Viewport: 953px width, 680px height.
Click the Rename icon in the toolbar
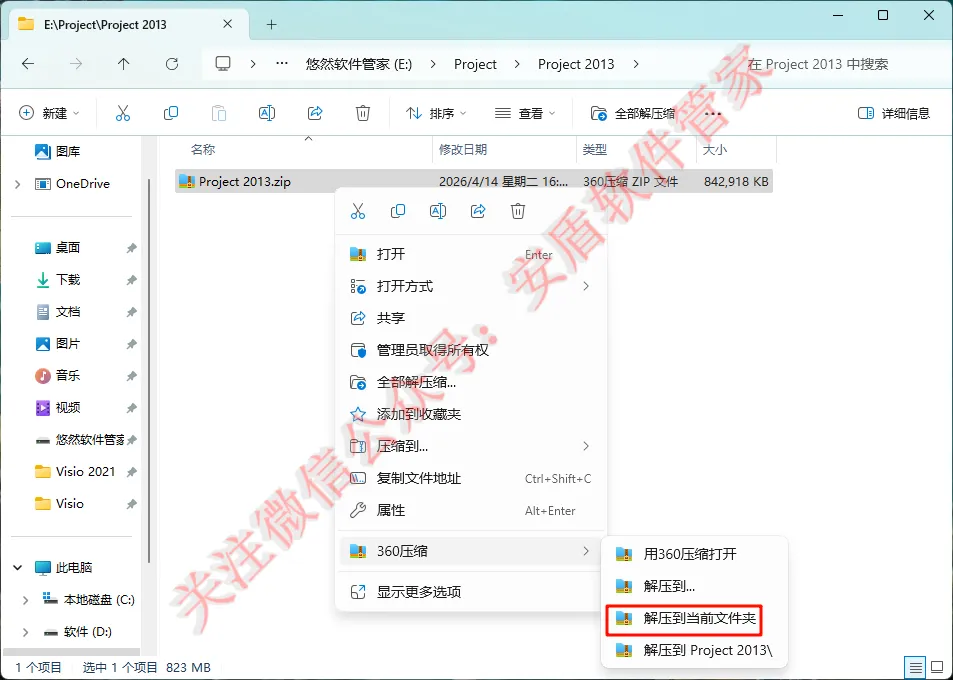pos(267,113)
